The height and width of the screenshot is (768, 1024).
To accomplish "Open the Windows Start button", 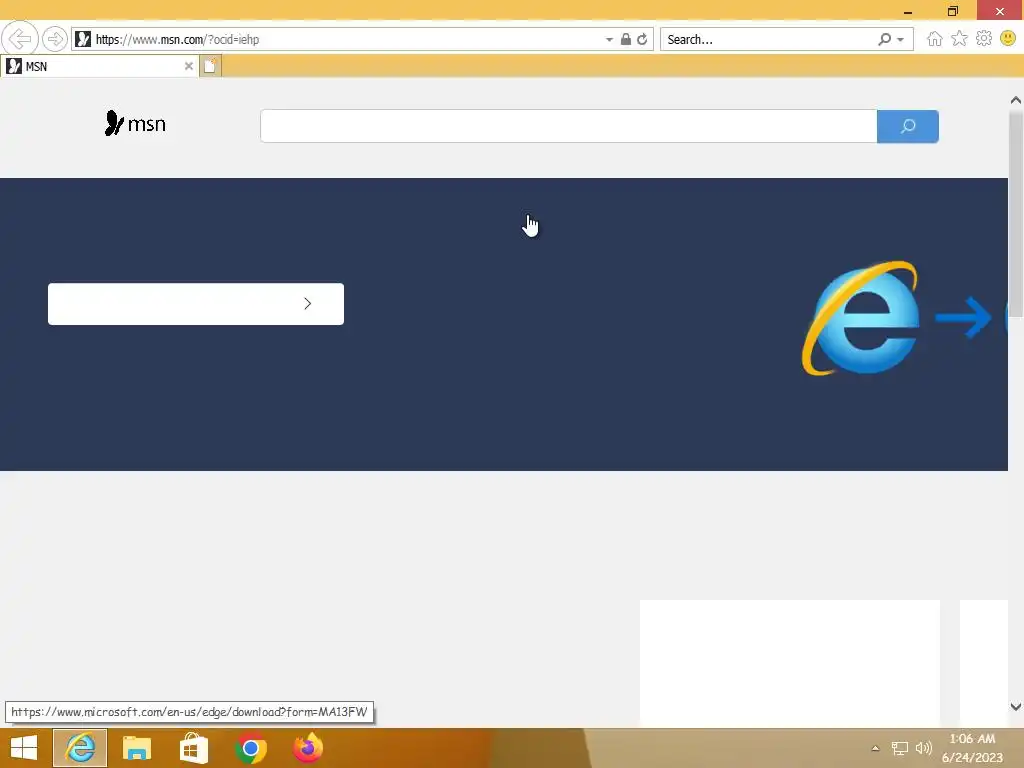I will click(x=24, y=748).
